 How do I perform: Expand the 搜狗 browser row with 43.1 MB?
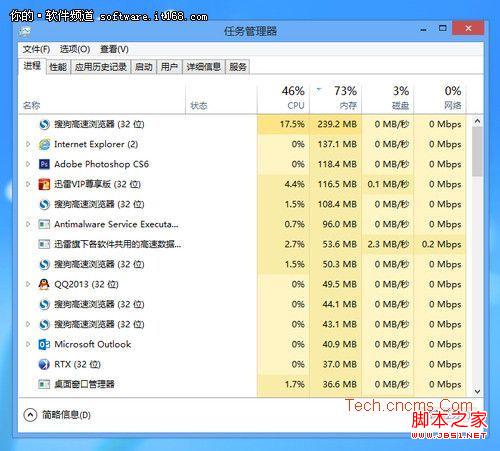coord(28,324)
